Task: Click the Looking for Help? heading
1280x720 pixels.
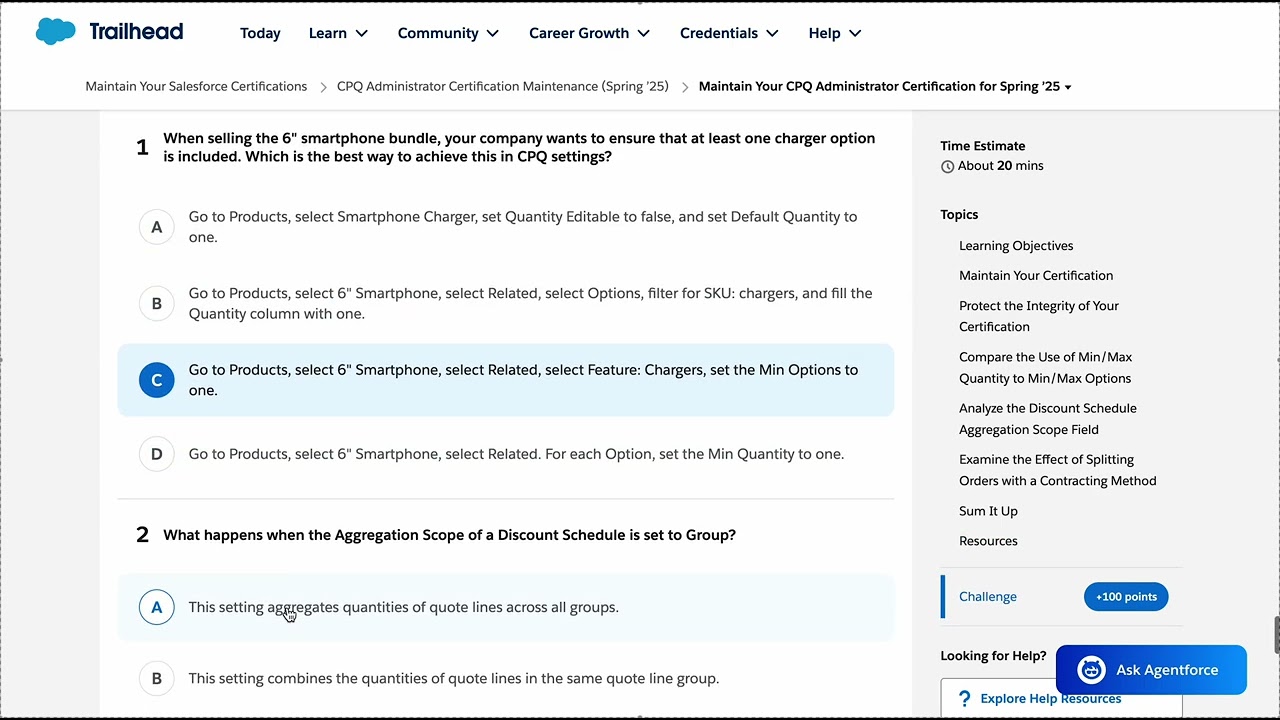Action: [993, 656]
